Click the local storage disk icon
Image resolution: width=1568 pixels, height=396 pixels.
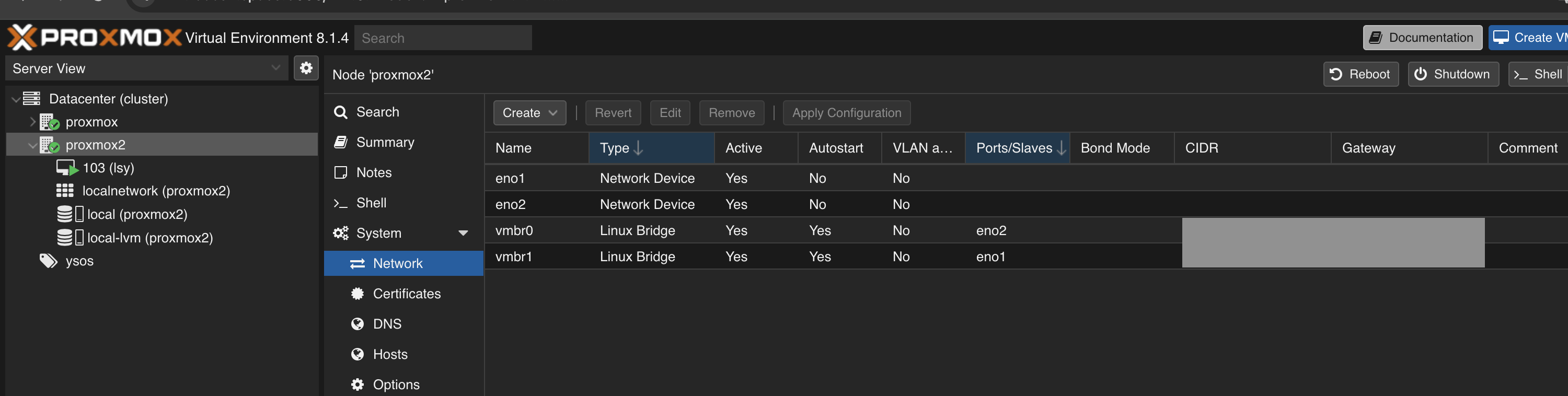click(x=70, y=214)
